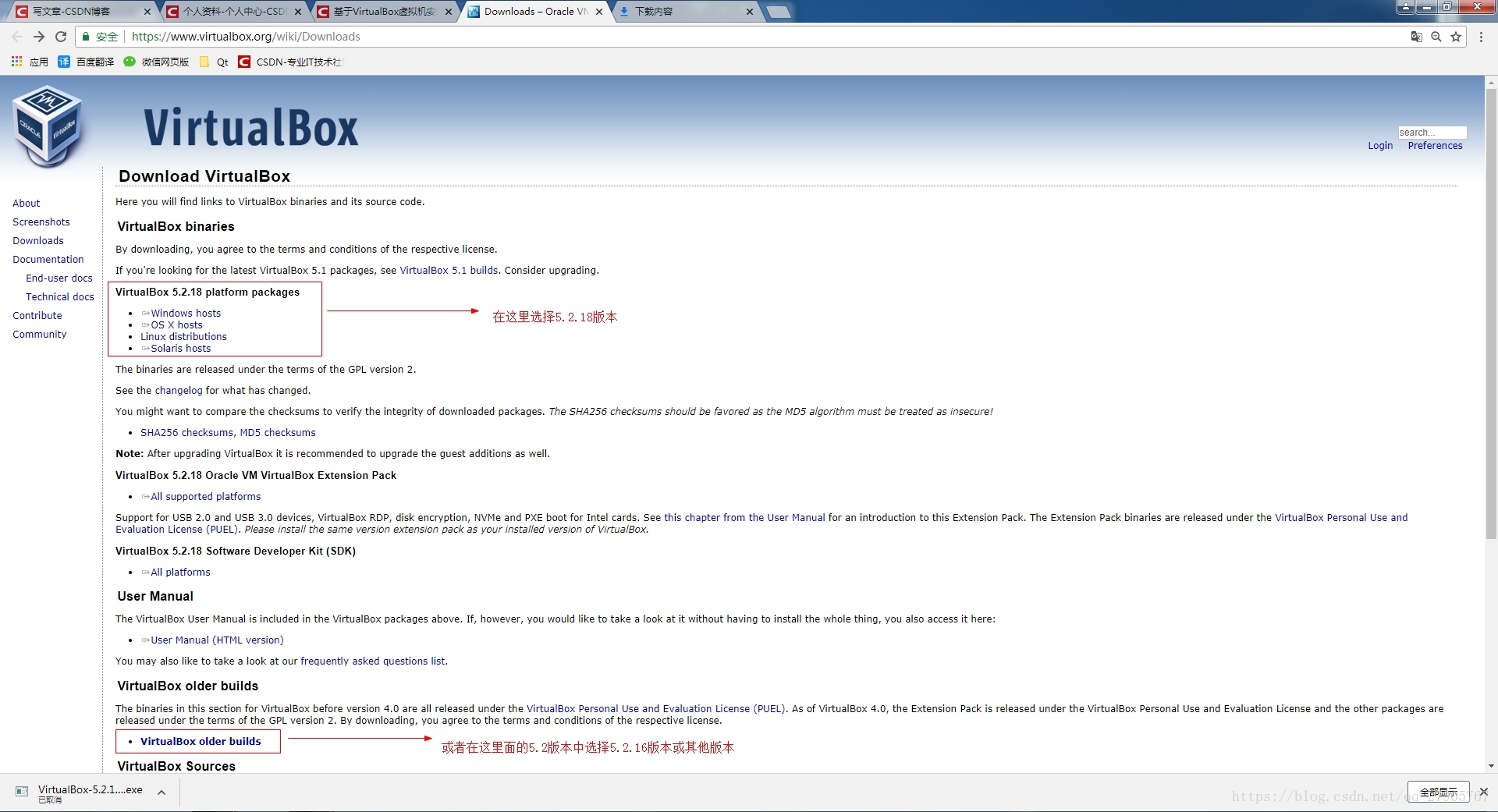Open Contribute in the sidebar
The width and height of the screenshot is (1498, 812).
click(37, 316)
